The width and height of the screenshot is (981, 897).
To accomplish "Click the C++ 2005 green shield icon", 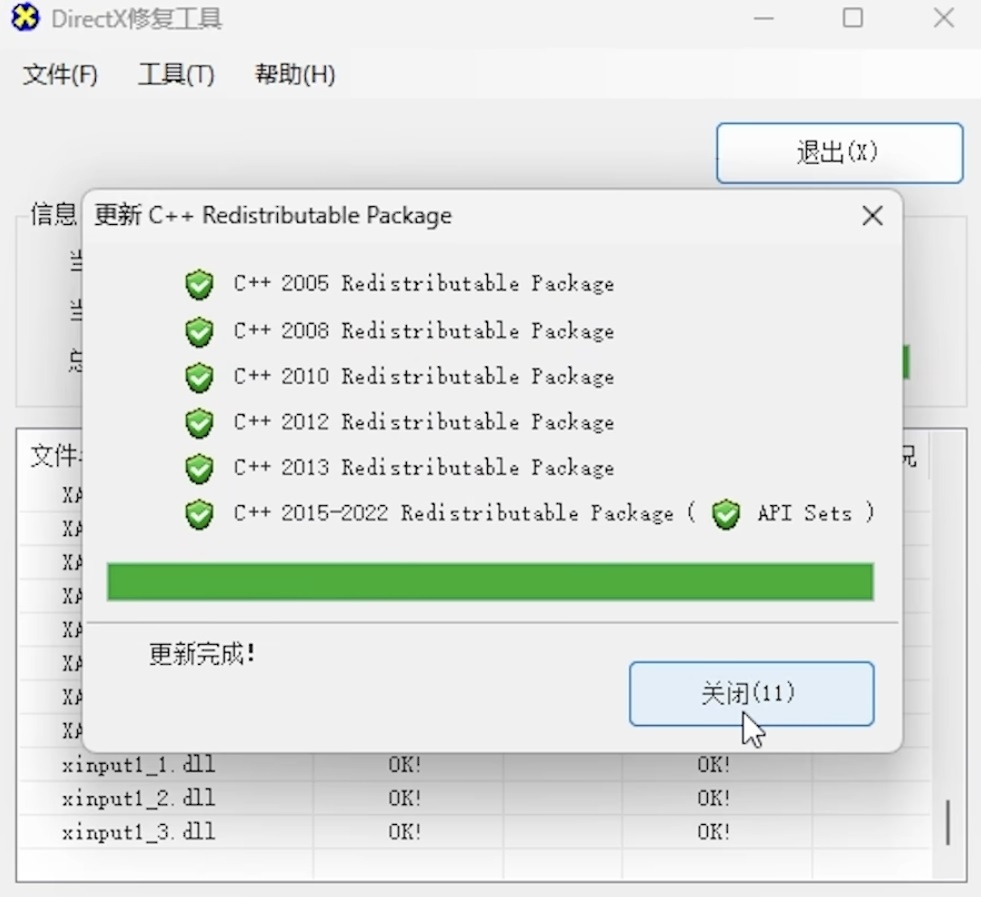I will (200, 285).
